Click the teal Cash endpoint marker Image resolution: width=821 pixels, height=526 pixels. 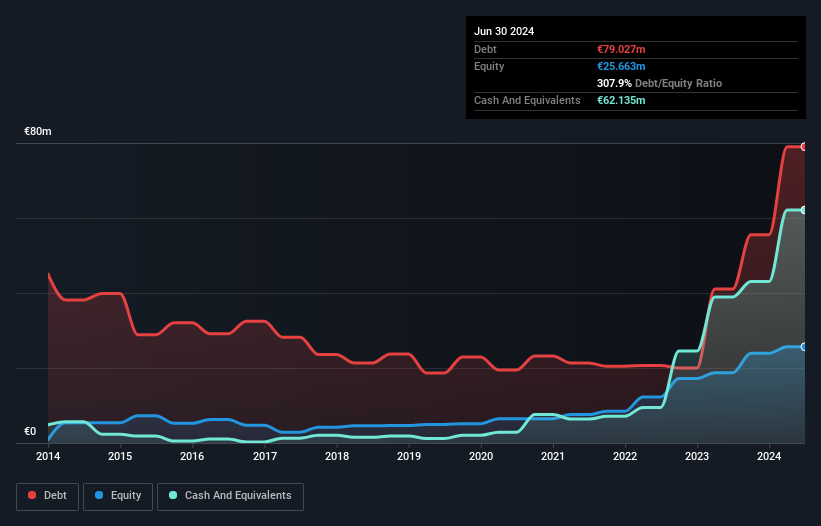point(804,210)
